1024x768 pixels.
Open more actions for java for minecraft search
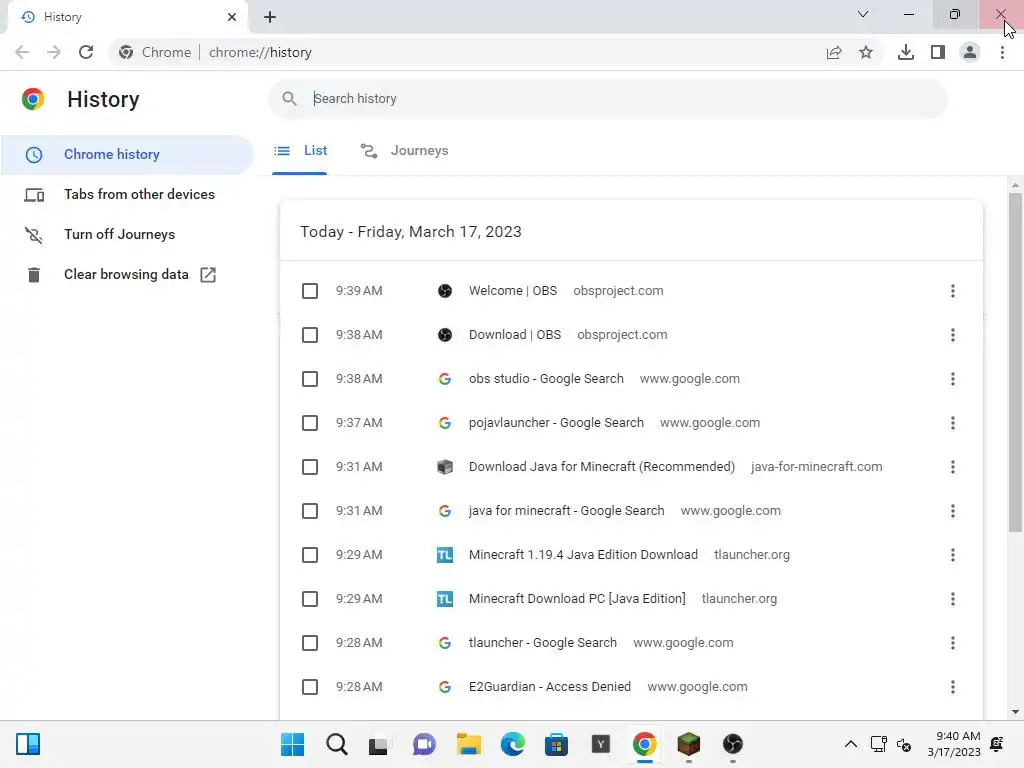[953, 511]
